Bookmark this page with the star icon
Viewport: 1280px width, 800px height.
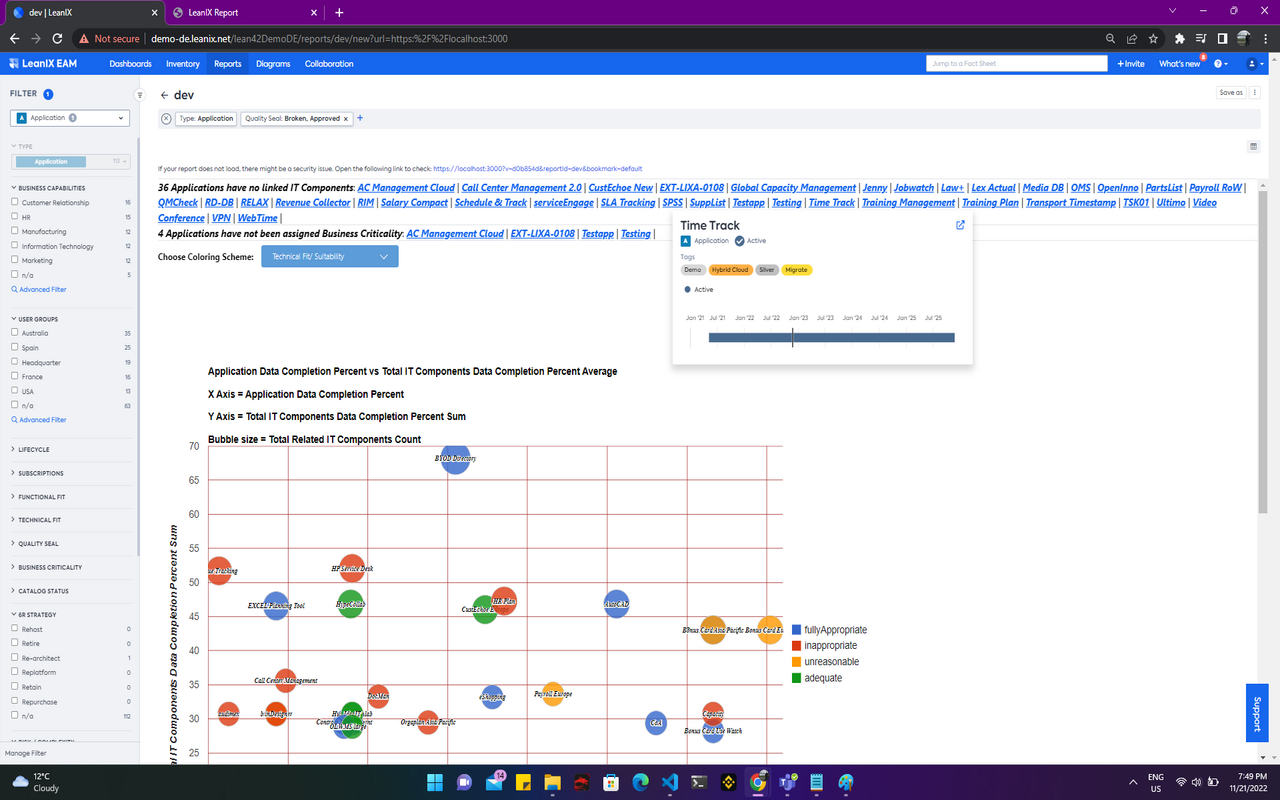(1154, 38)
